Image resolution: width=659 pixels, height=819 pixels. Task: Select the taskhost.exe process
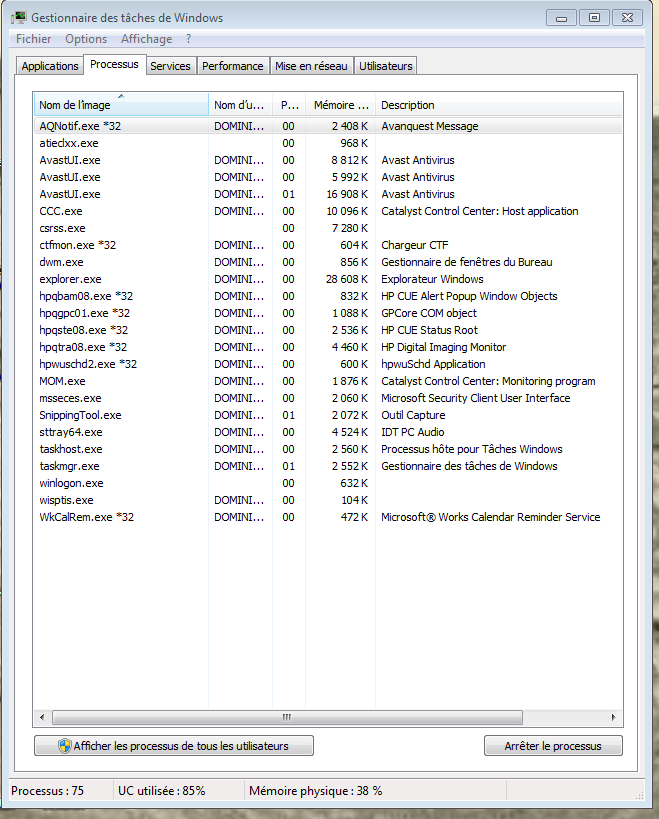point(328,449)
